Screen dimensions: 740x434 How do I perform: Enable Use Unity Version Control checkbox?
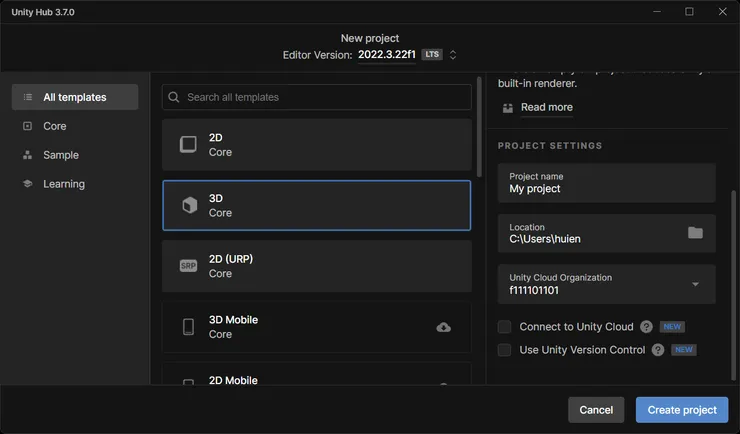click(x=505, y=350)
